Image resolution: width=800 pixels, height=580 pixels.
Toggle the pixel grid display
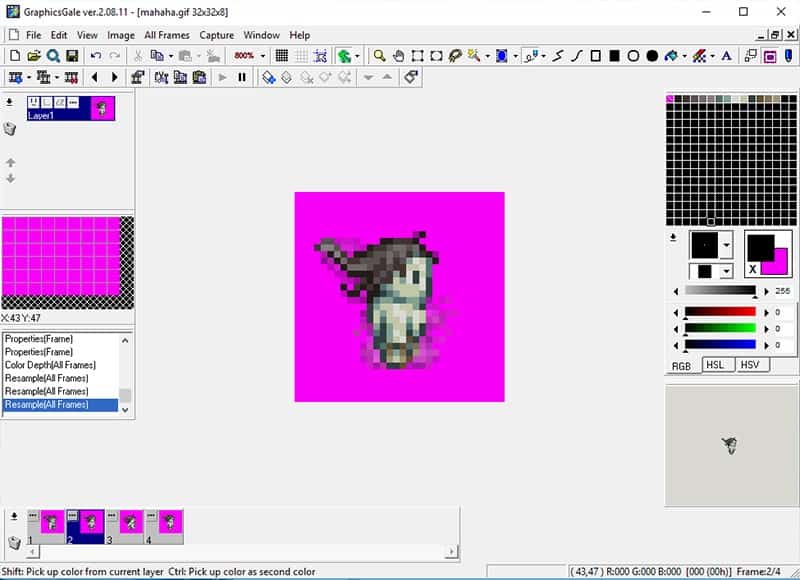[x=282, y=56]
